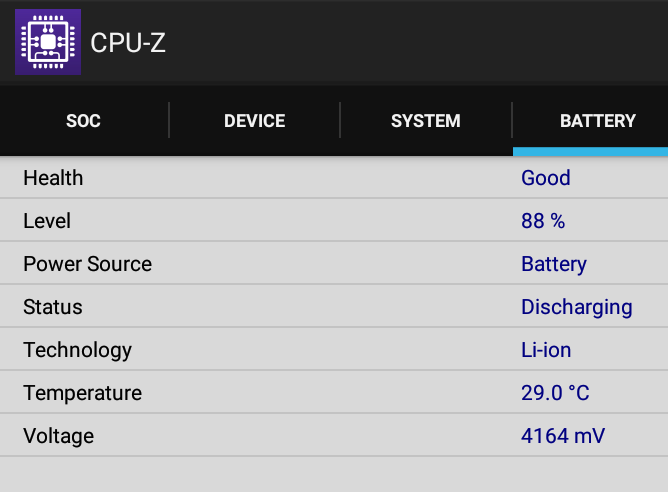Open the BATTERY tab
This screenshot has height=492, width=668.
click(598, 121)
